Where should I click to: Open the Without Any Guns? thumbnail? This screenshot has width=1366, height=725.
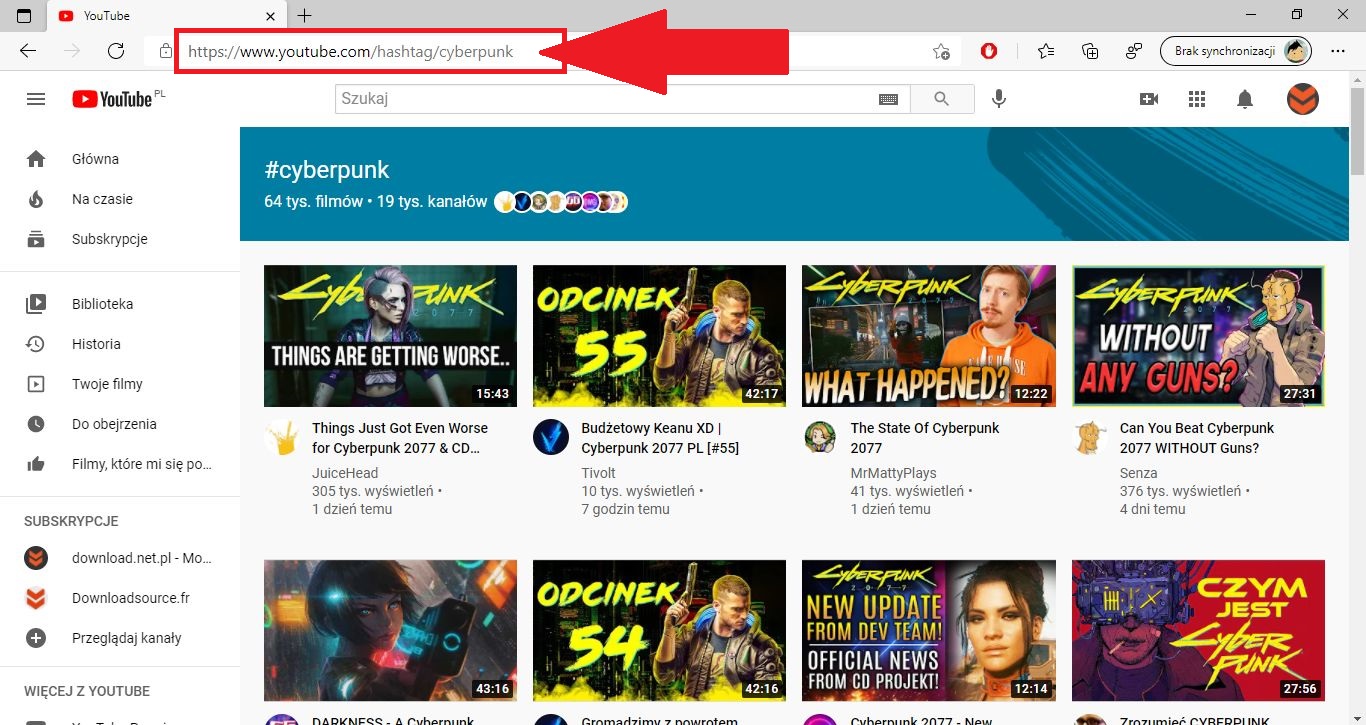coord(1198,335)
